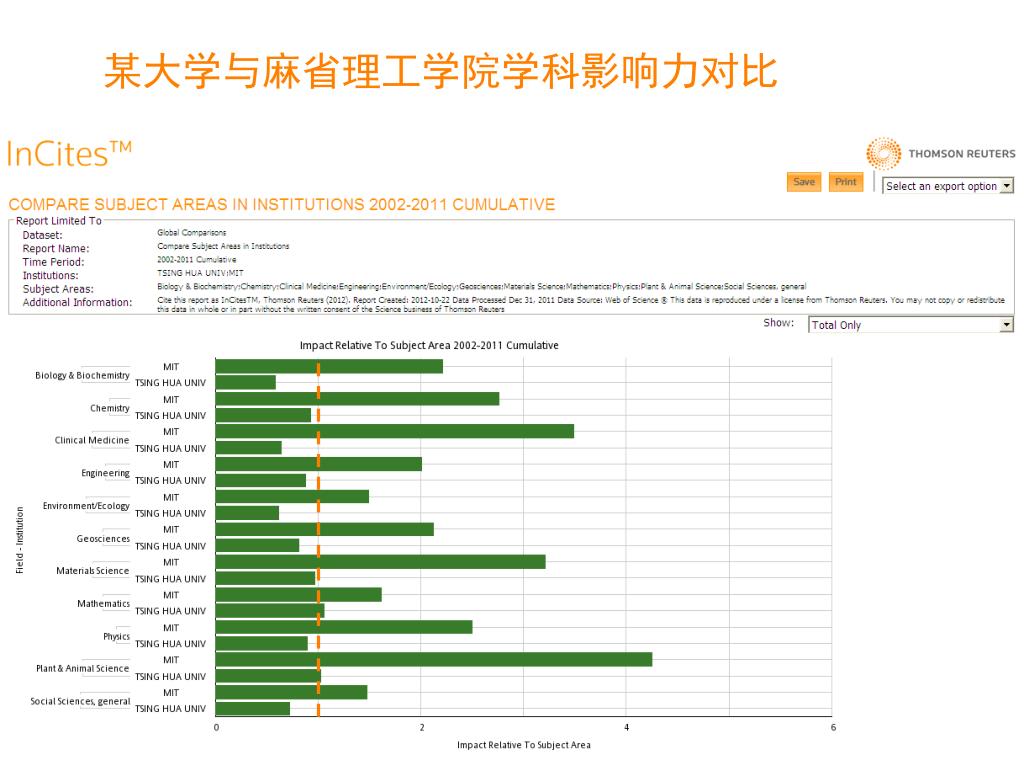1024x768 pixels.
Task: Click the 'Dataset:' label
Action: pos(42,235)
